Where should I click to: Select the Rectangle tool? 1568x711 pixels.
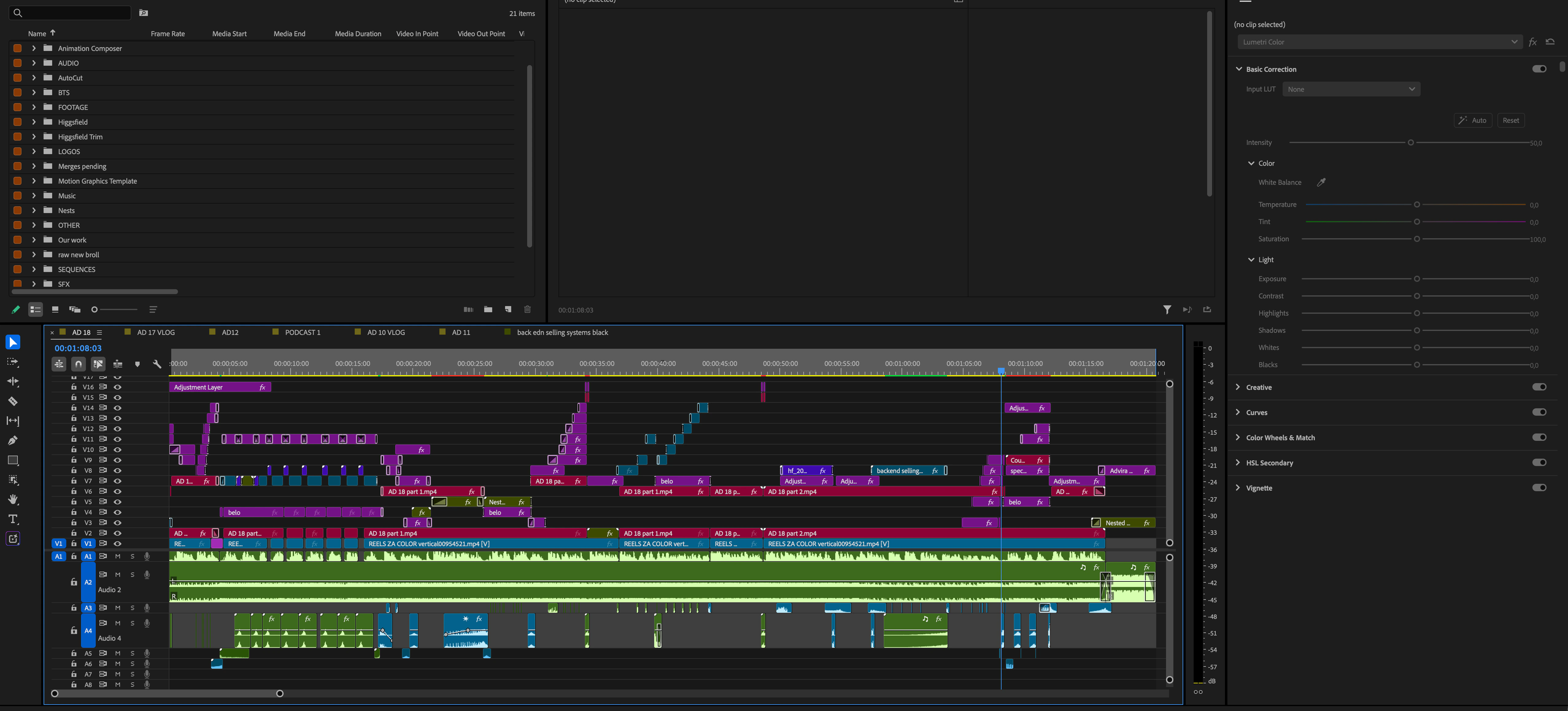13,460
